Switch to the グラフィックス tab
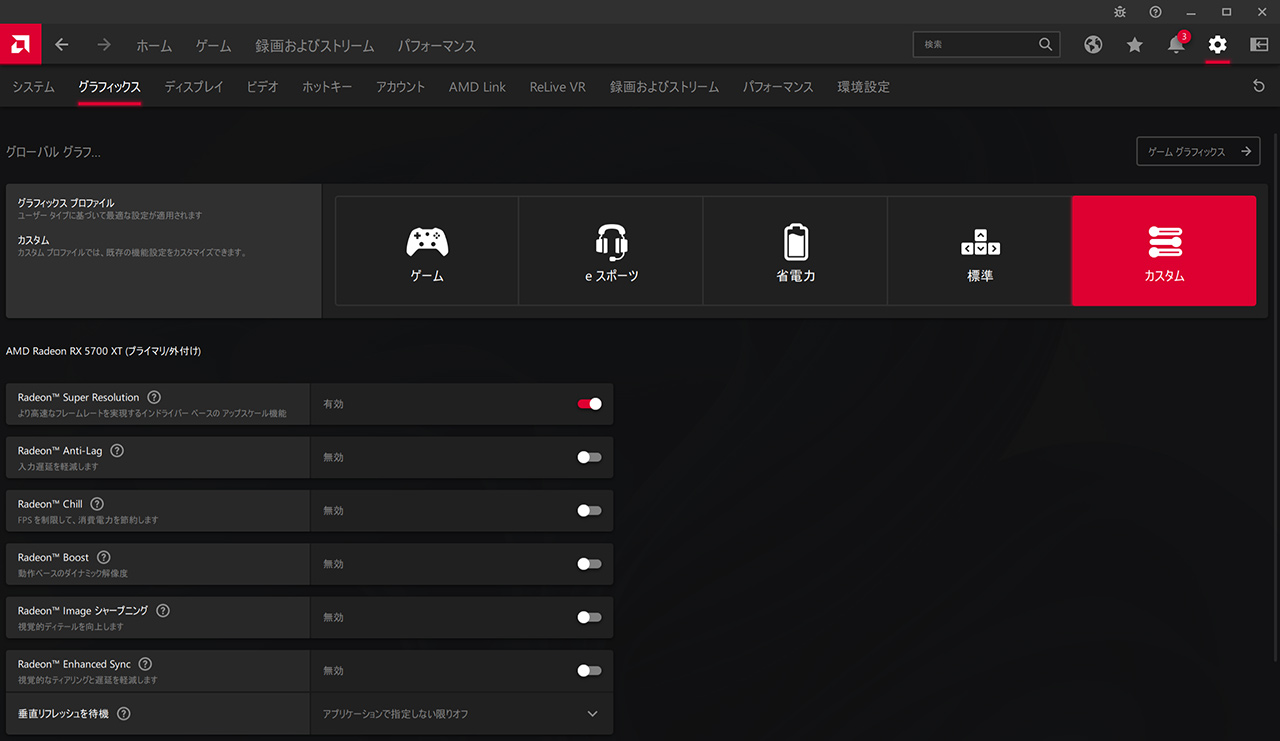 [110, 87]
